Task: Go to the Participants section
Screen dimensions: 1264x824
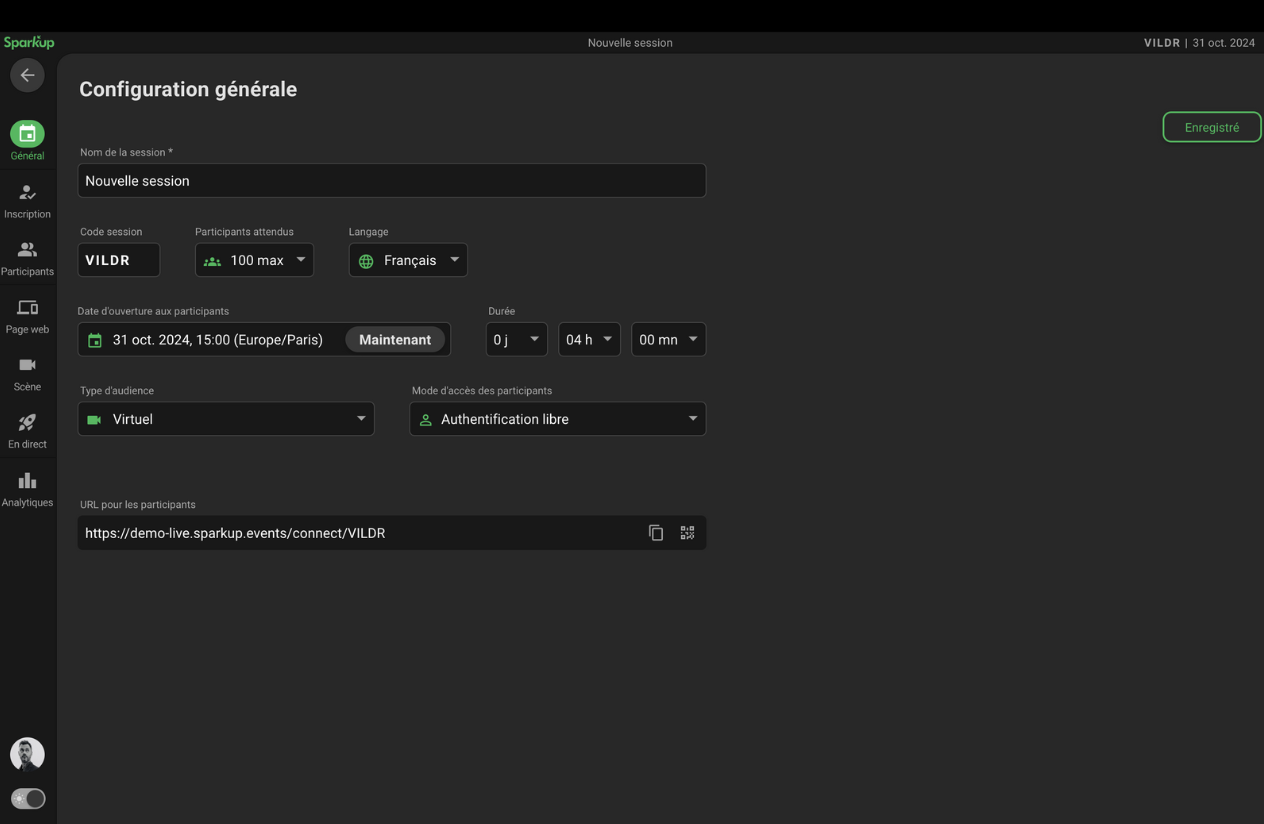Action: 27,256
